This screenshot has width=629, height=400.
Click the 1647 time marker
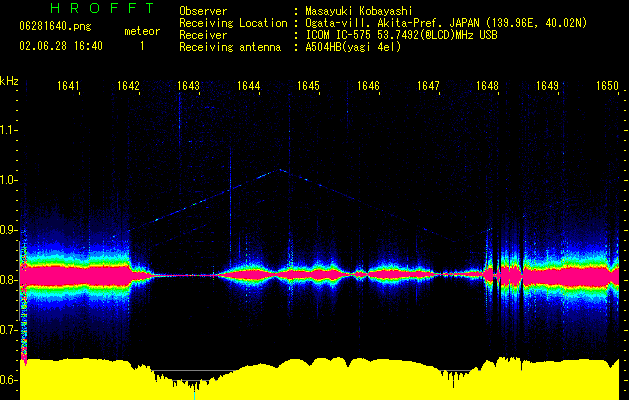coord(428,86)
